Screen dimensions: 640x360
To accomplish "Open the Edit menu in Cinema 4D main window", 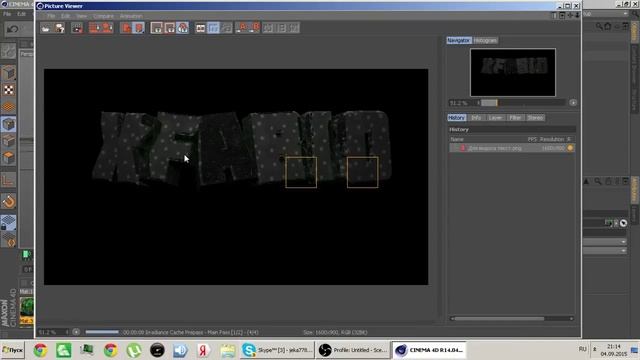I will click(x=21, y=14).
